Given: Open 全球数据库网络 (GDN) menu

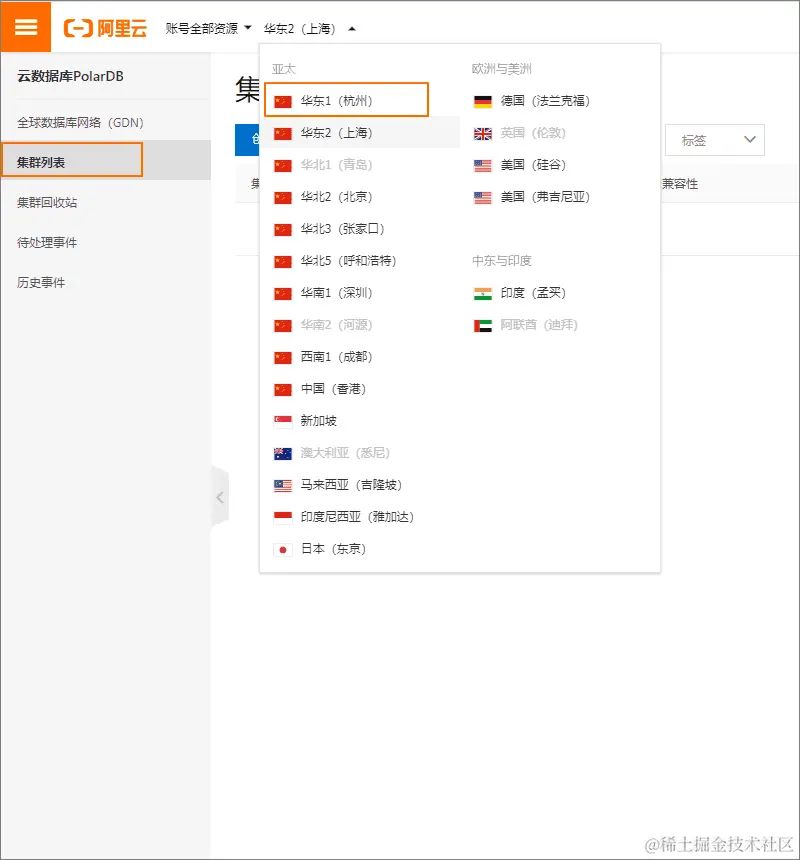Looking at the screenshot, I should click(x=80, y=122).
